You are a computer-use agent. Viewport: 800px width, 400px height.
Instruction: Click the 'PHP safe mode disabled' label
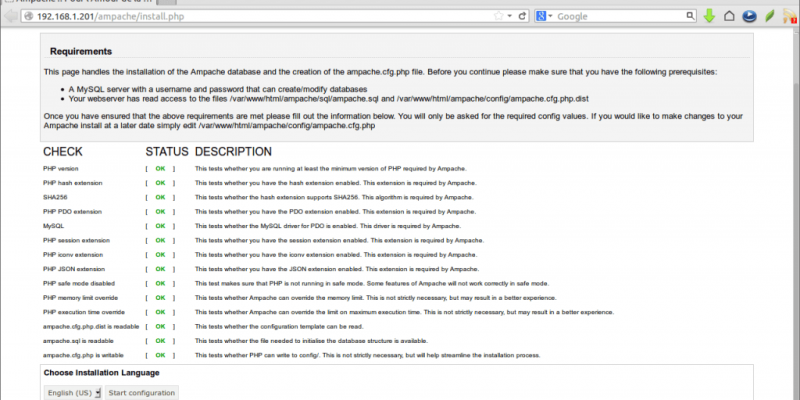click(79, 283)
